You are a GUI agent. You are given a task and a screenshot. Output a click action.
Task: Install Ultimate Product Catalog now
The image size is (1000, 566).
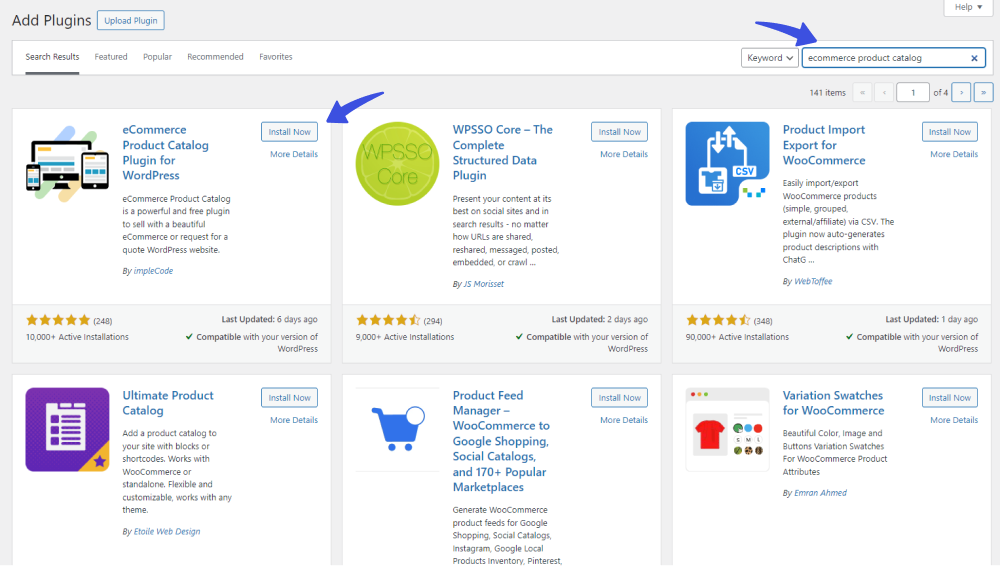290,398
